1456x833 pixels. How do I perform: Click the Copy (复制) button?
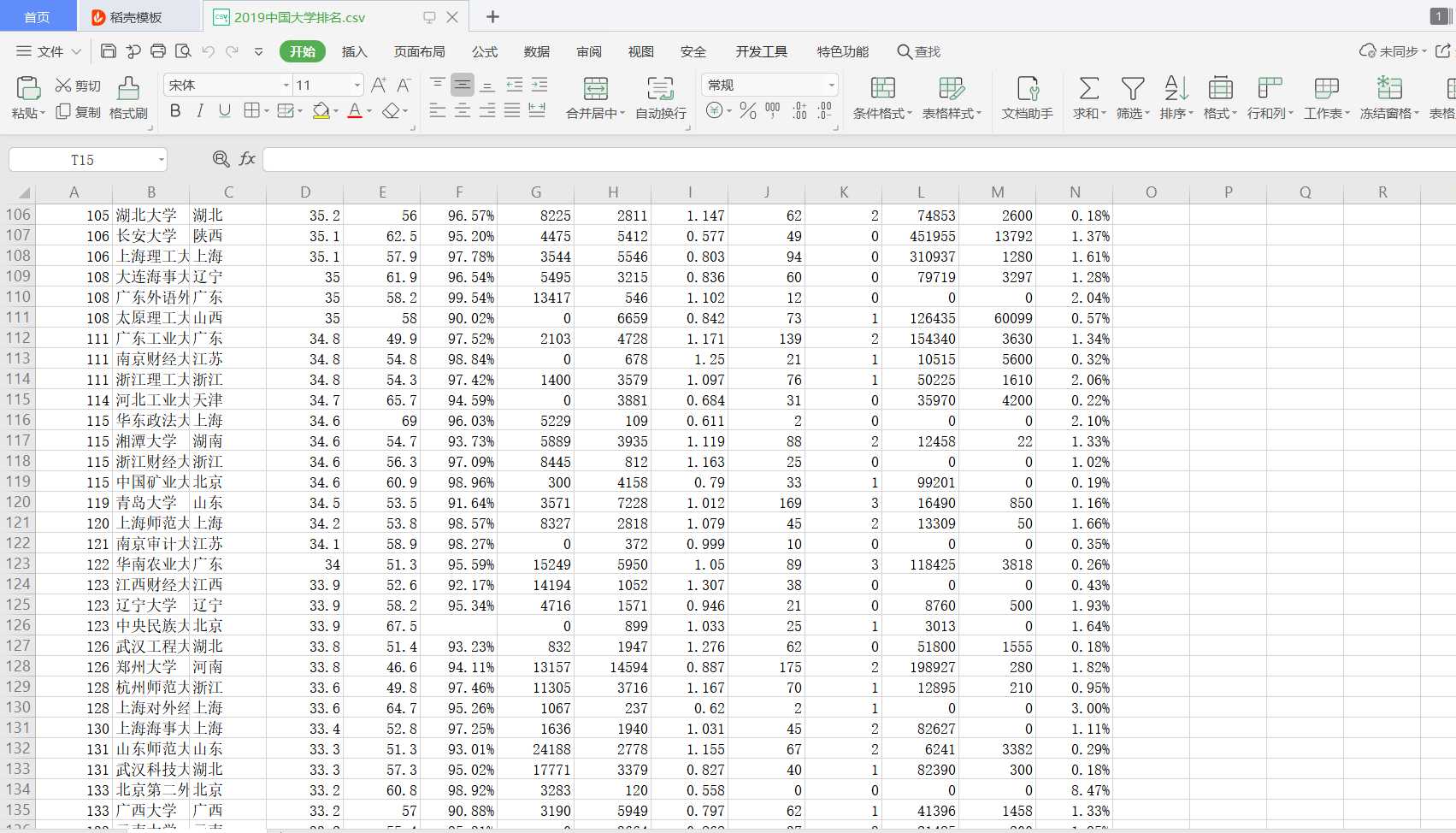78,112
